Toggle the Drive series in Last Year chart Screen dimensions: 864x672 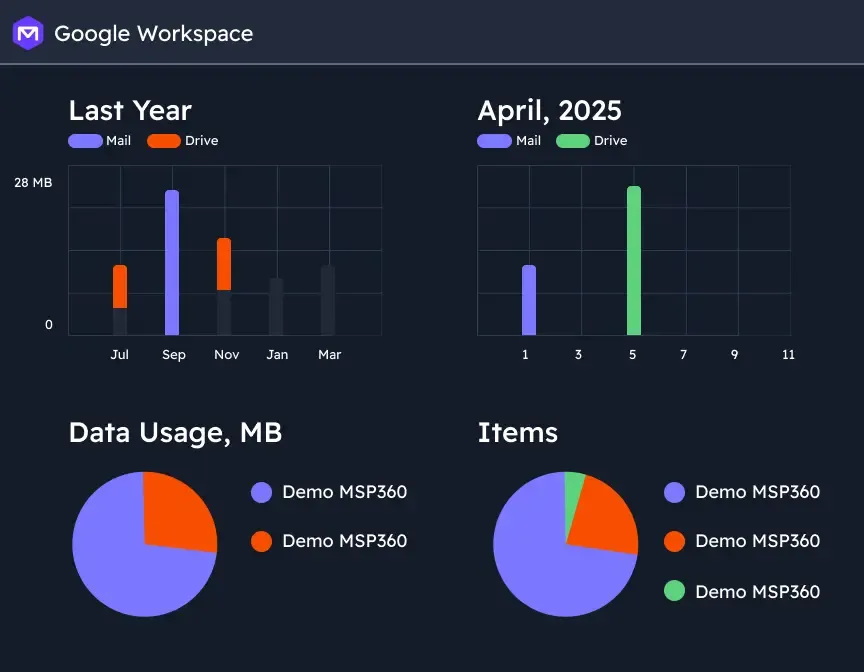point(164,140)
